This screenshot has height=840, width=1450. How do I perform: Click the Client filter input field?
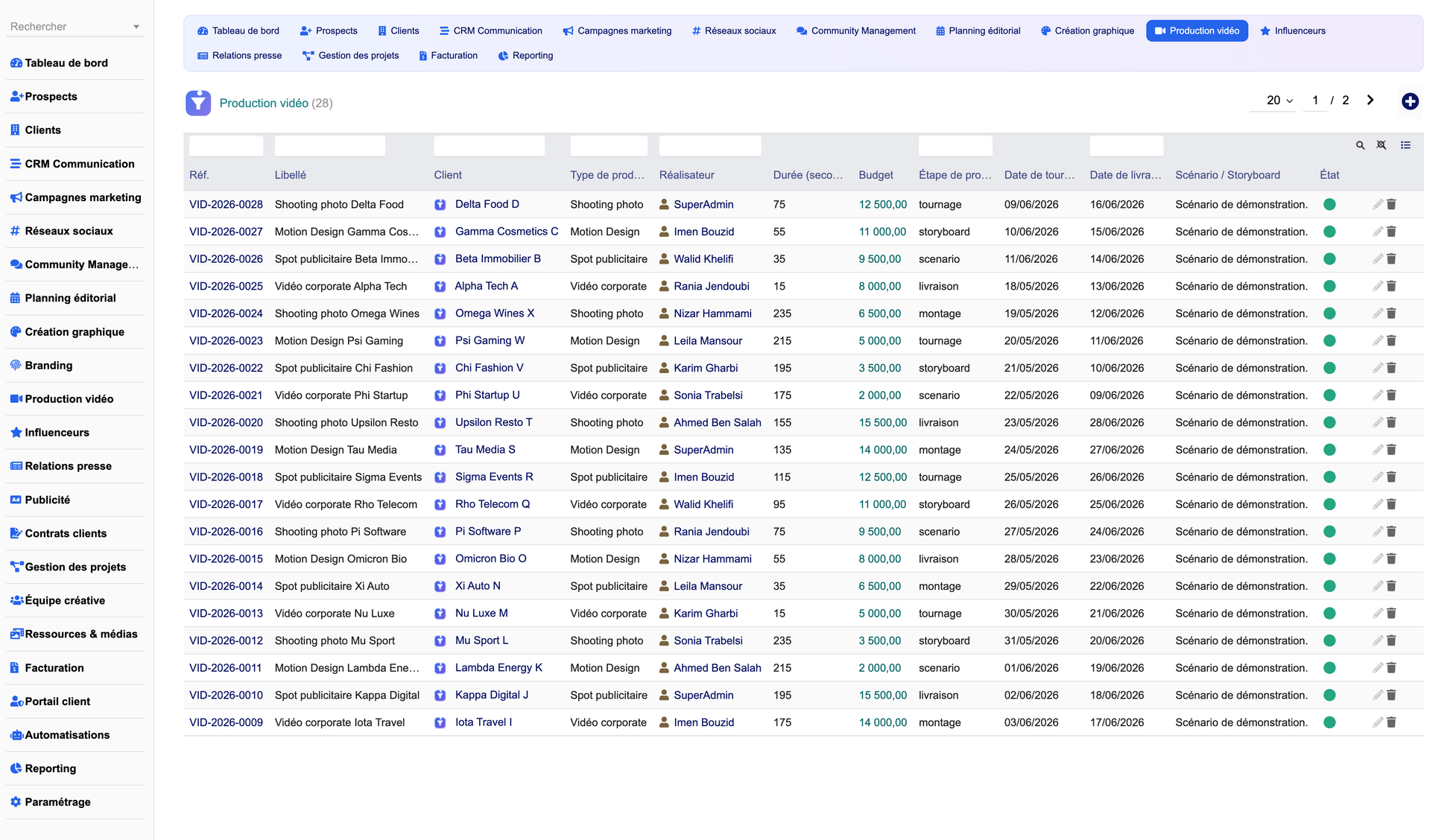(x=489, y=146)
